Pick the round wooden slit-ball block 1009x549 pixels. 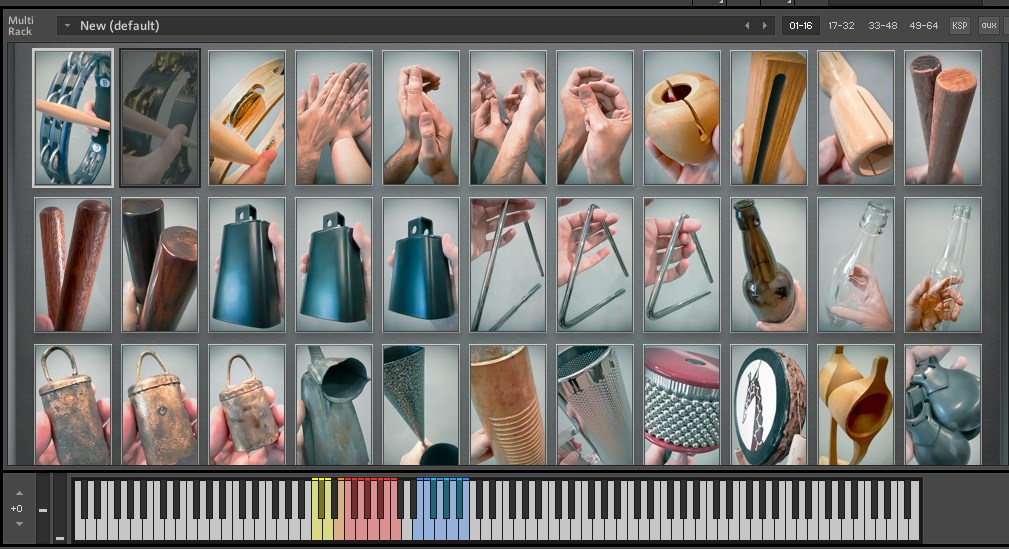(x=681, y=118)
